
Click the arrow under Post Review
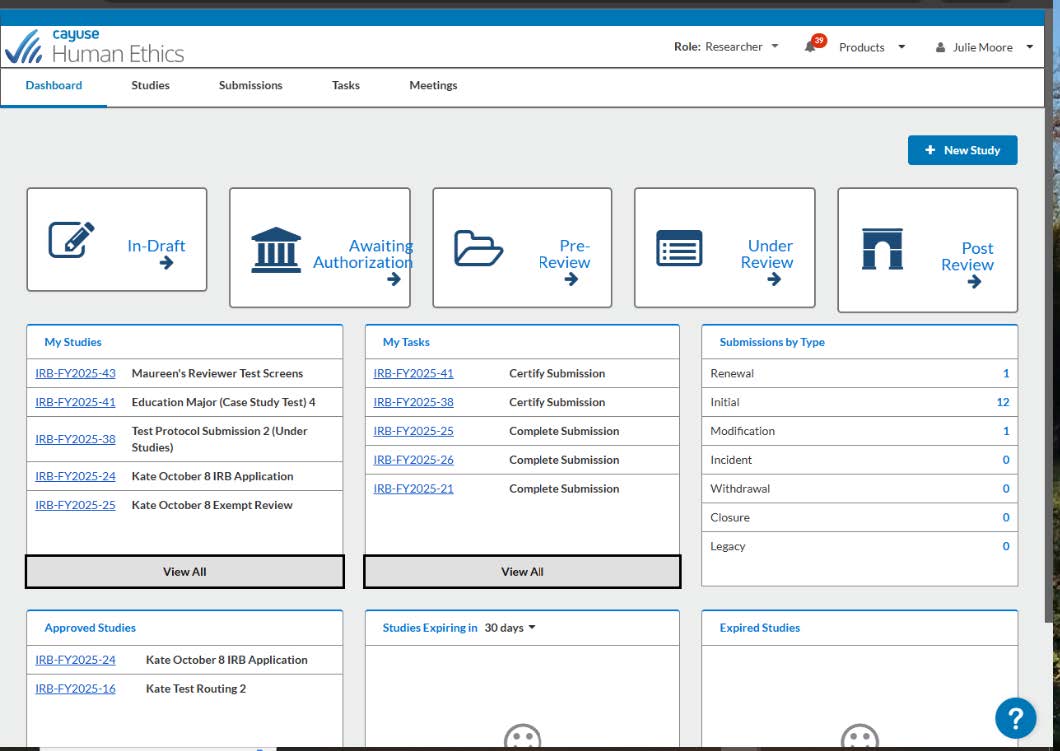(x=974, y=282)
